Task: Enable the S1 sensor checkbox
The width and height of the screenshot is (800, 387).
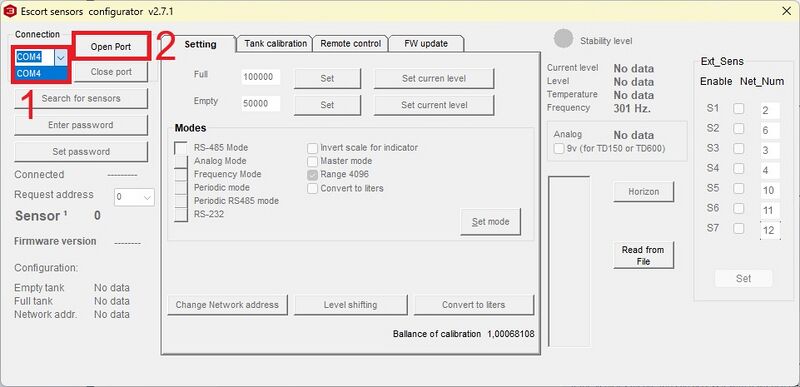Action: [738, 109]
